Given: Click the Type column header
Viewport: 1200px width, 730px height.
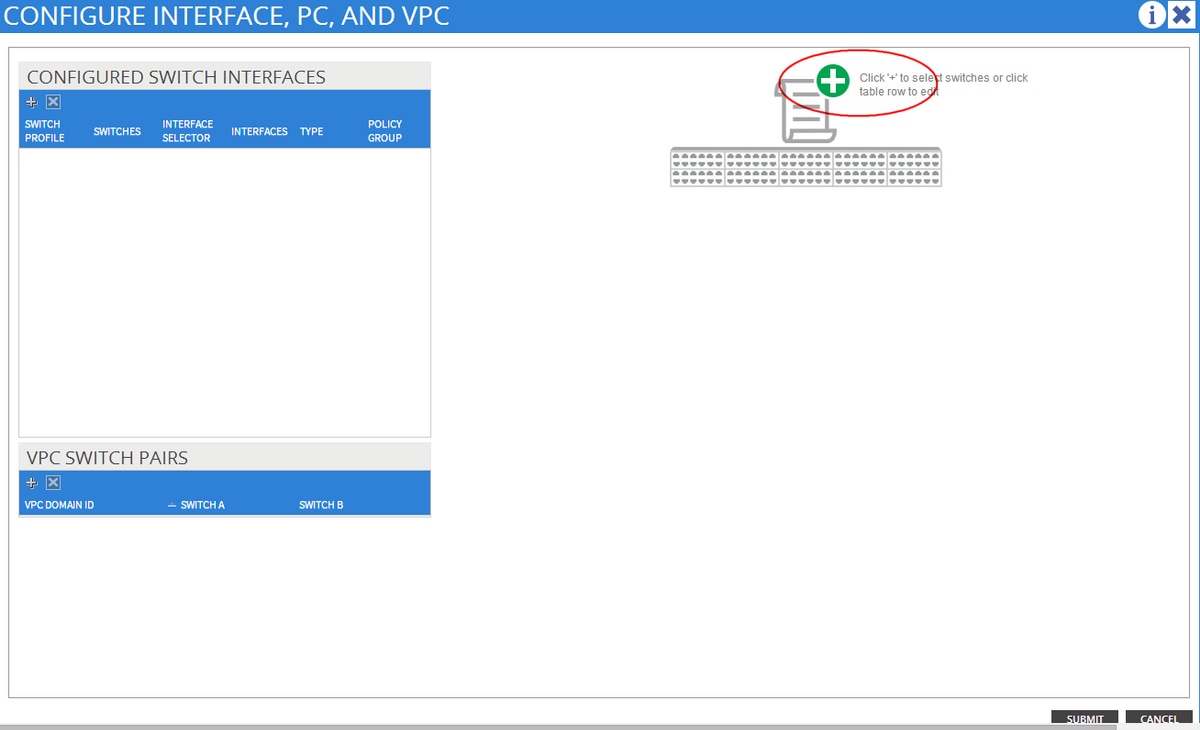Looking at the screenshot, I should (x=311, y=131).
